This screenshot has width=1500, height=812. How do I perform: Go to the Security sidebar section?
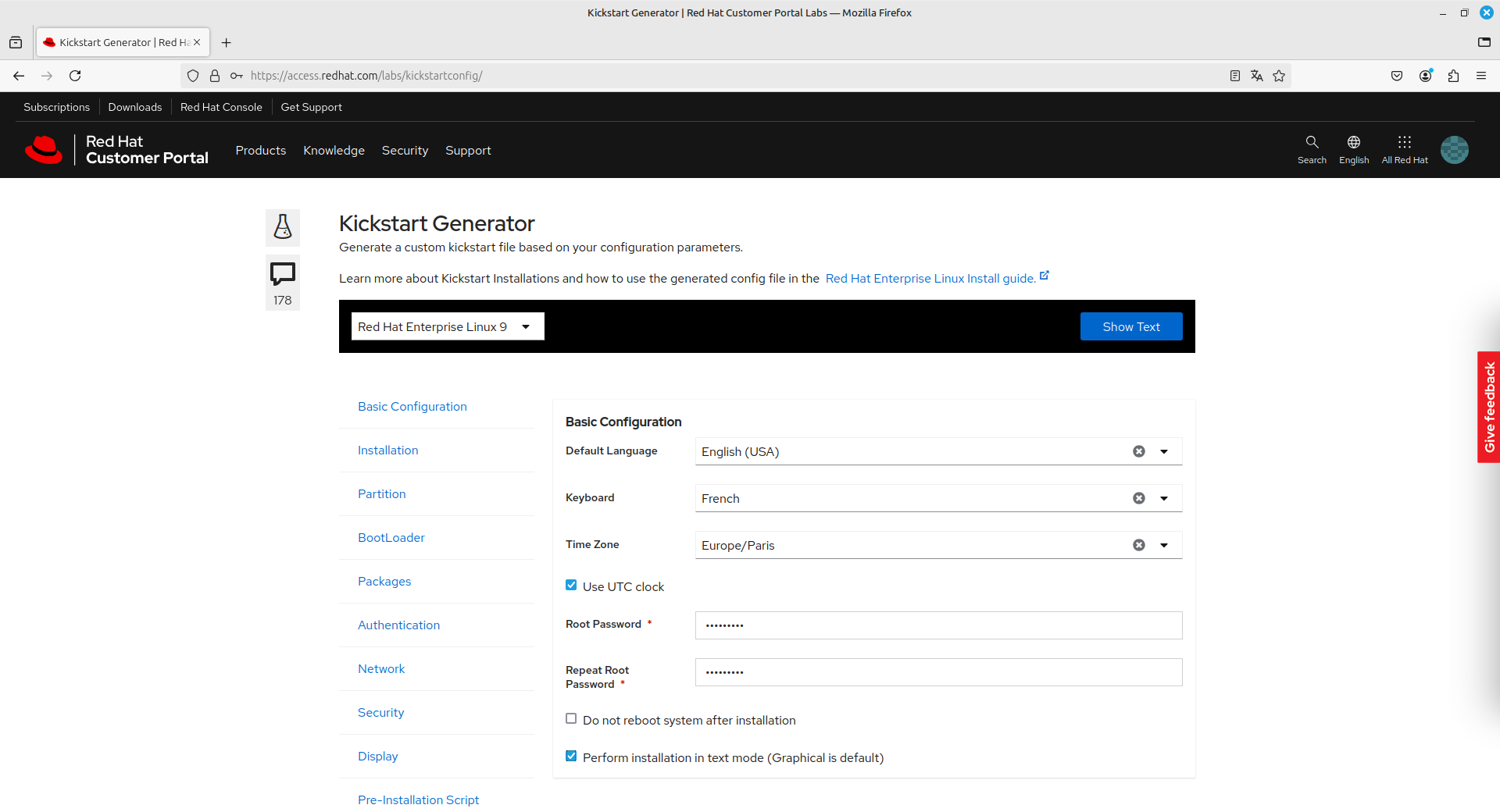pyautogui.click(x=381, y=713)
